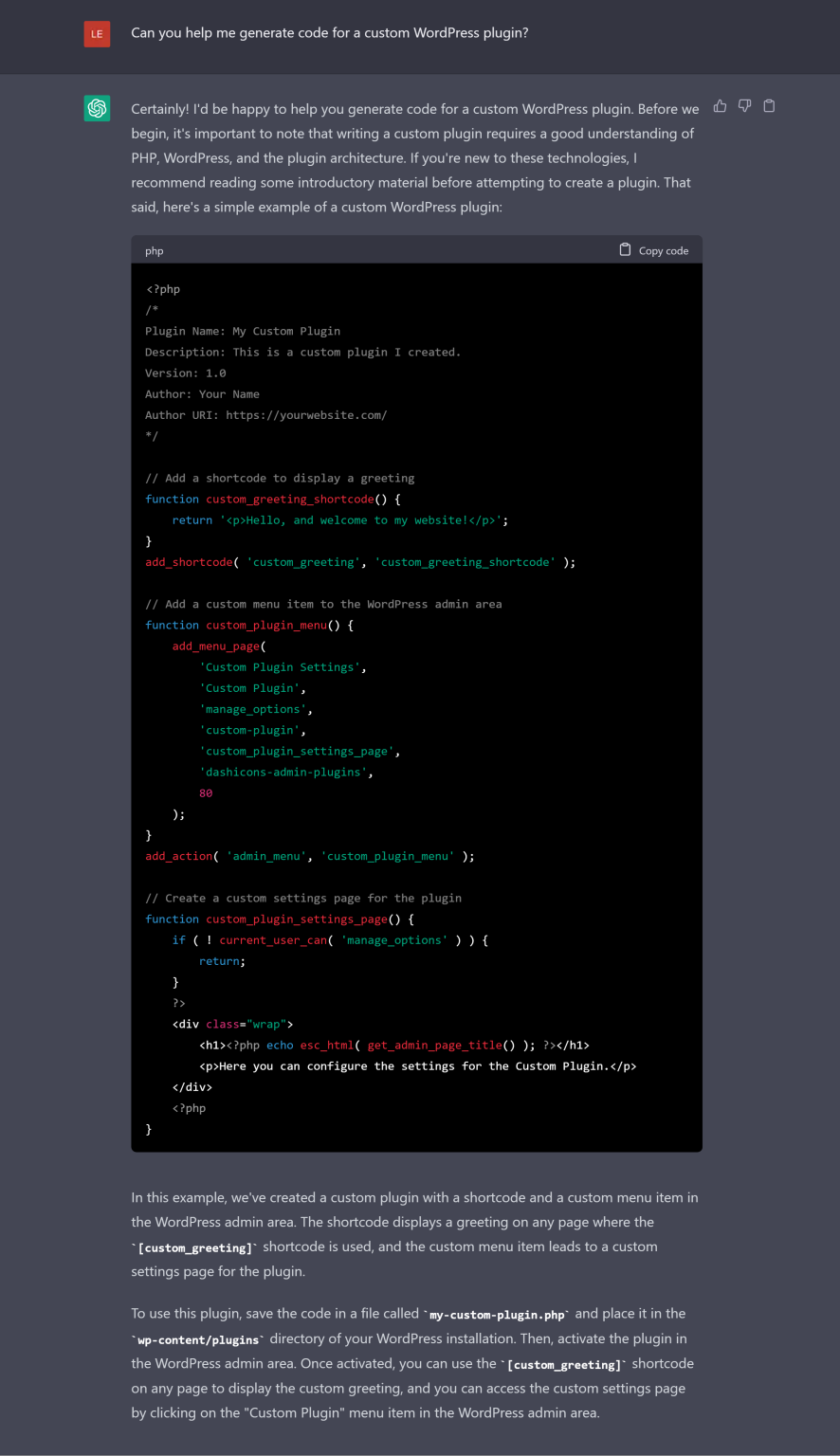The image size is (840, 1456).
Task: Click the div class="wrap" line in code
Action: tap(232, 1024)
